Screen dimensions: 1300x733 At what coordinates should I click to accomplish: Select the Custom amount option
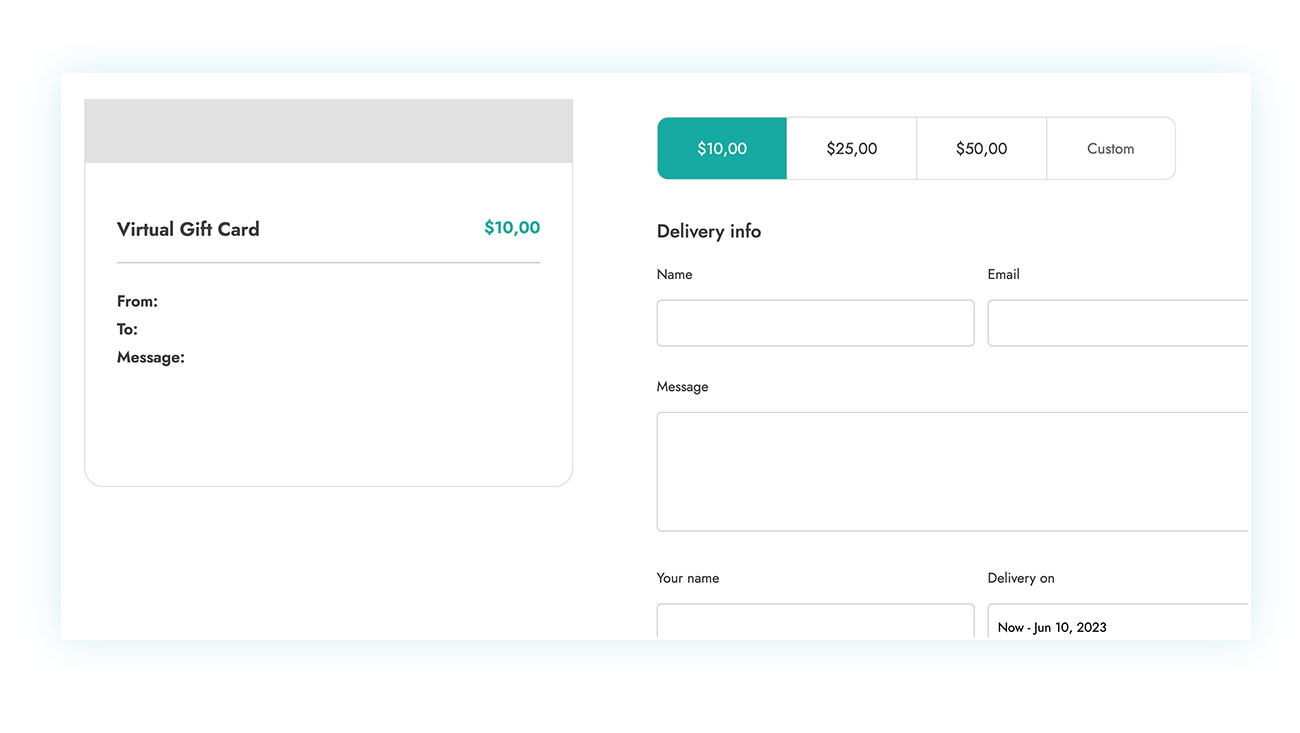(1110, 148)
